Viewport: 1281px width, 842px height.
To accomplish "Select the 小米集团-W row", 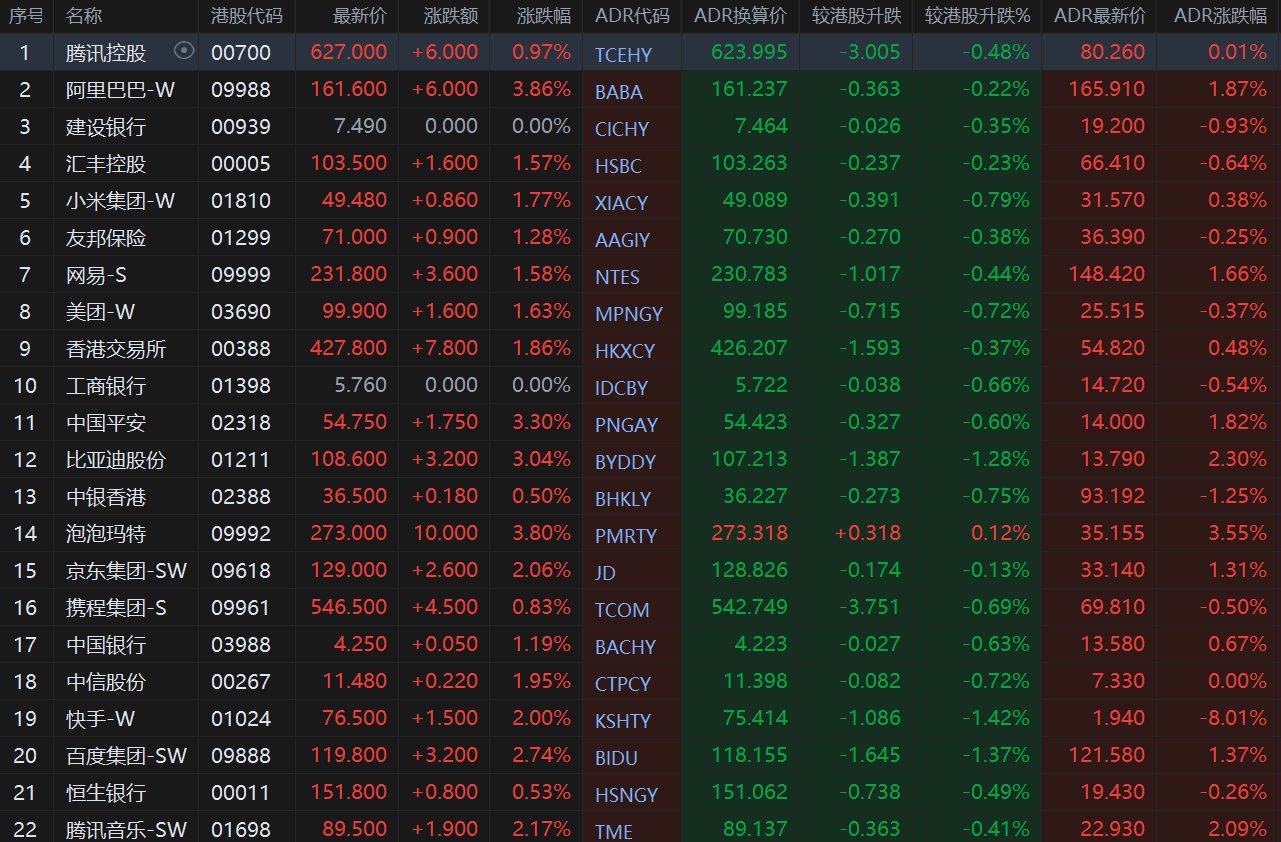I will [x=120, y=200].
